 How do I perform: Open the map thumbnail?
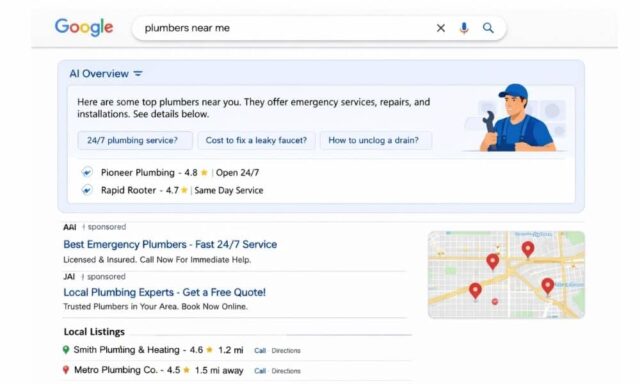506,275
